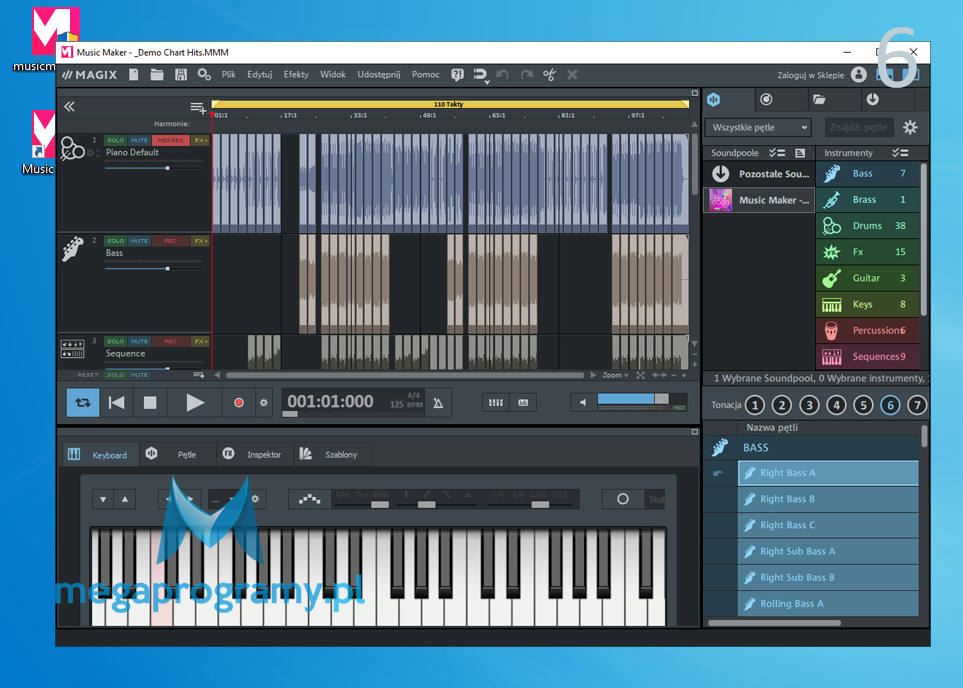This screenshot has width=963, height=688.
Task: Open the Wszystkie pętle dropdown
Action: (758, 127)
